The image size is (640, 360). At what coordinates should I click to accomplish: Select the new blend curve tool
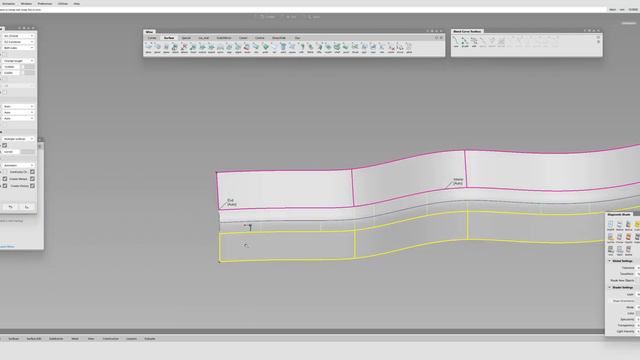(456, 41)
